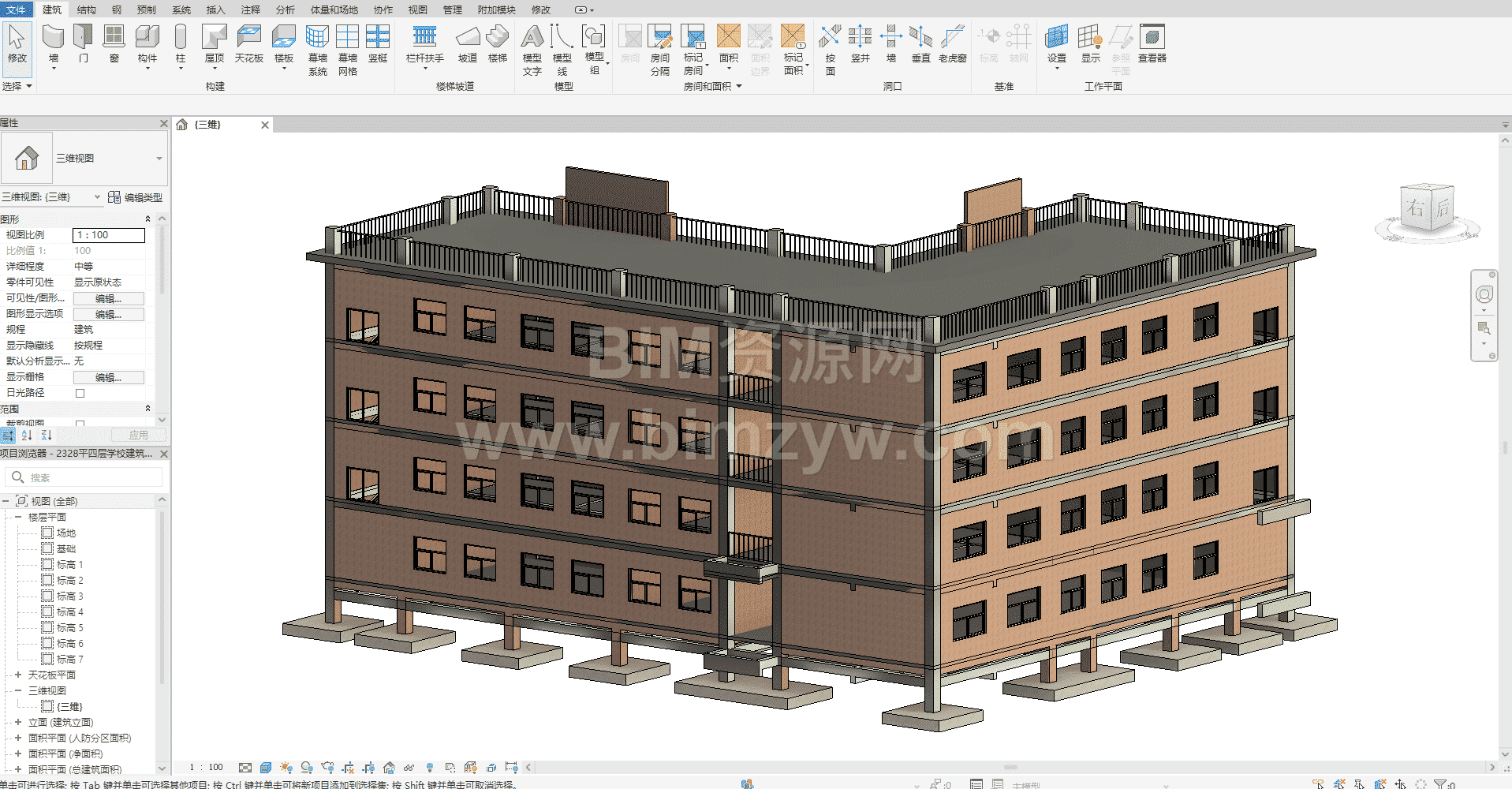This screenshot has height=789, width=1512.
Task: Open the 标高 1 floor plan
Action: click(69, 565)
